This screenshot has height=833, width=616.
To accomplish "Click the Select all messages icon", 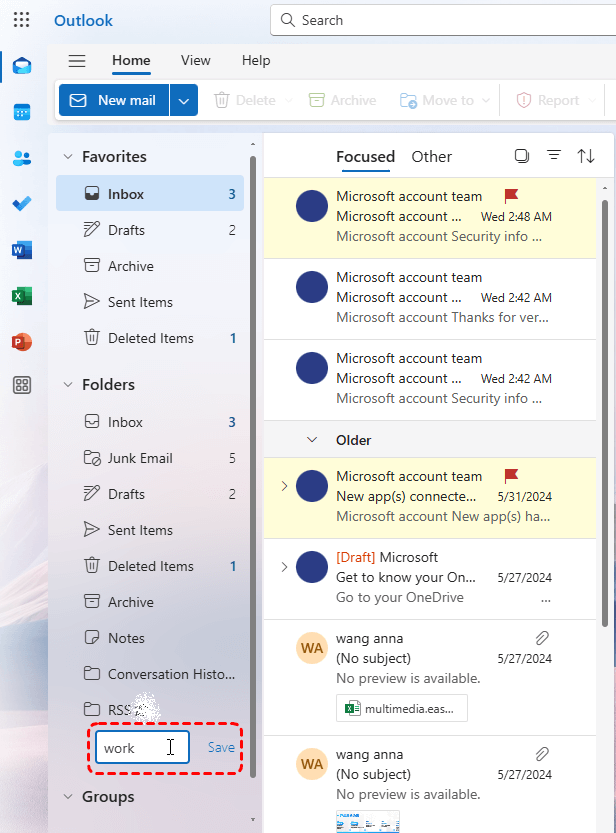I will [x=522, y=156].
